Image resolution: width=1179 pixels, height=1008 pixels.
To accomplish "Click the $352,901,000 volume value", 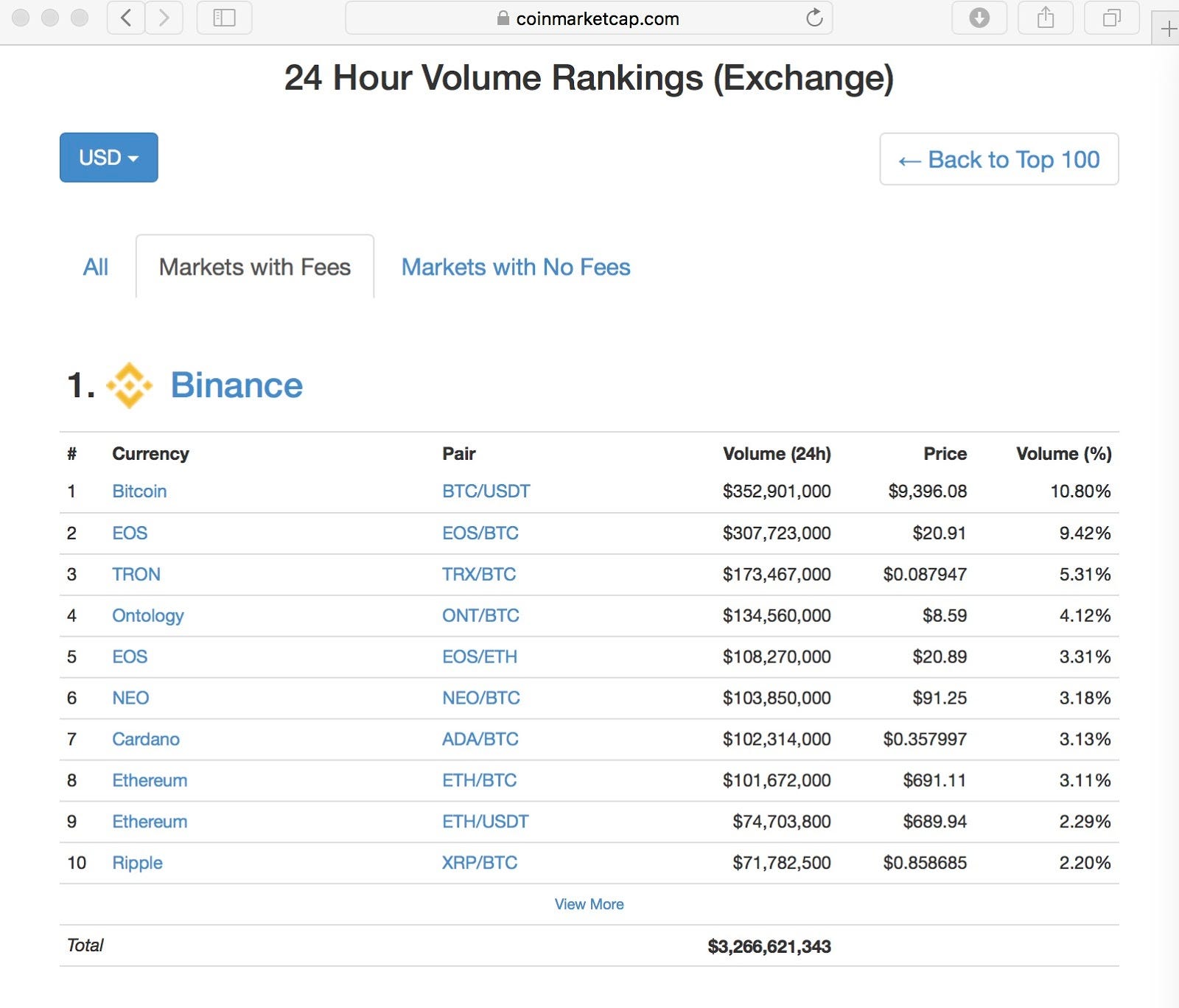I will (x=777, y=491).
